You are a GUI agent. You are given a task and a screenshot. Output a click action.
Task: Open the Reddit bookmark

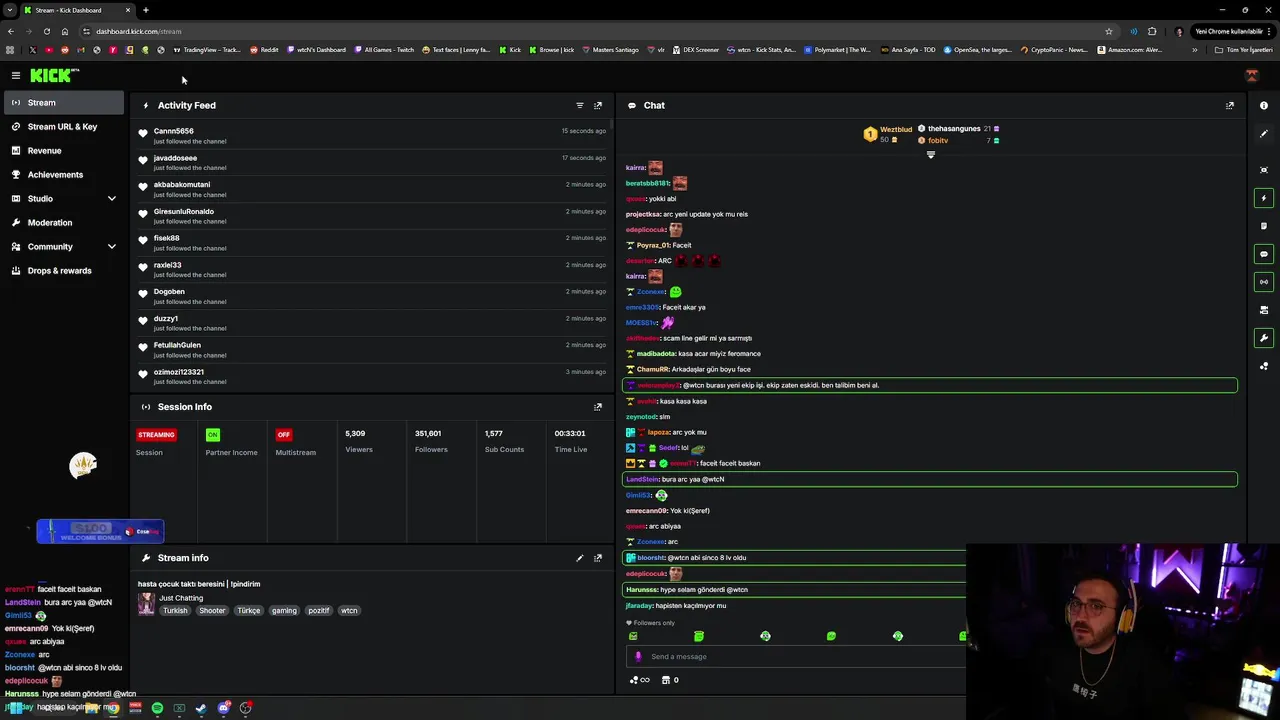(264, 50)
